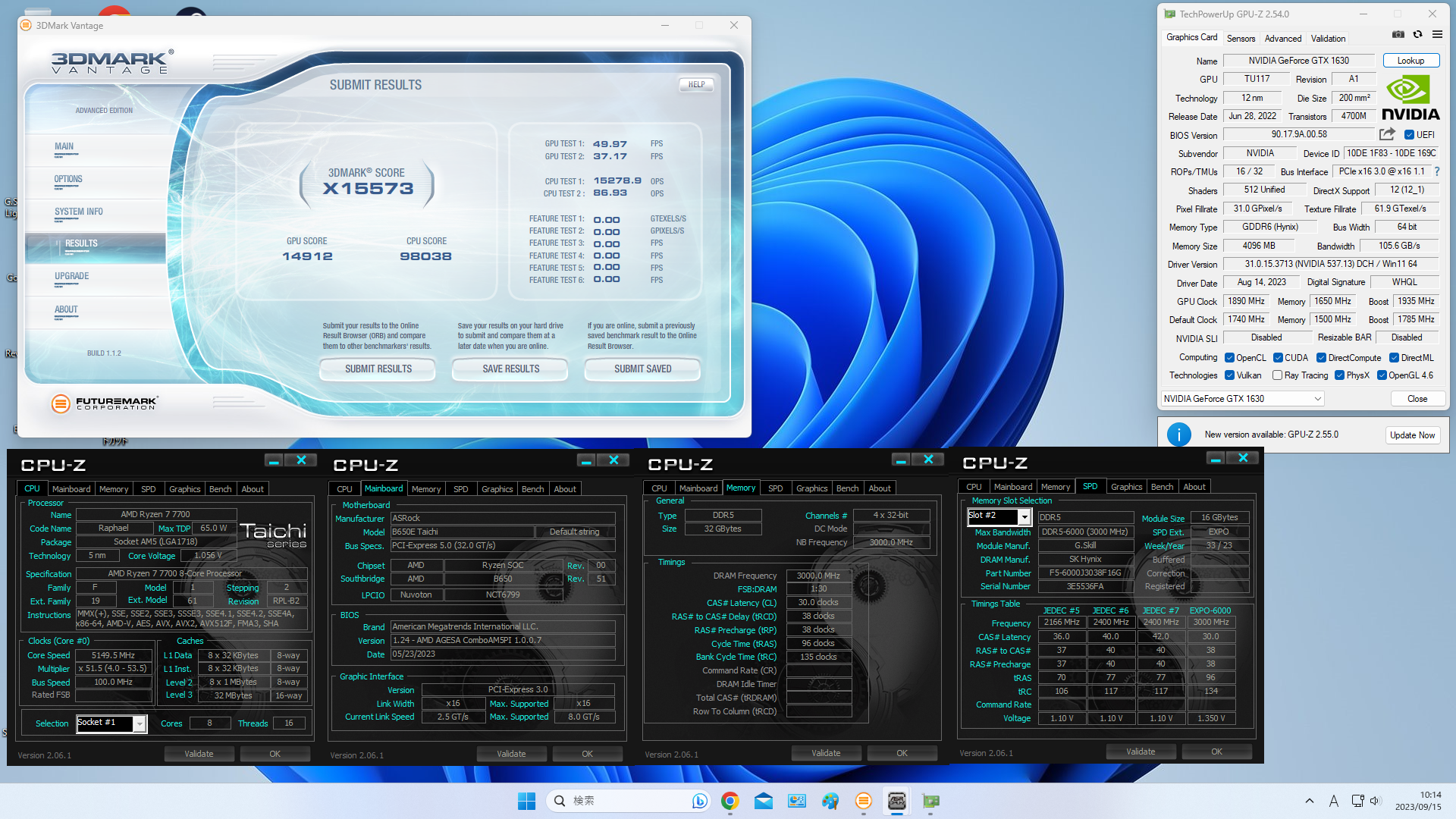Click the SUBMIT SAVED button

[643, 369]
